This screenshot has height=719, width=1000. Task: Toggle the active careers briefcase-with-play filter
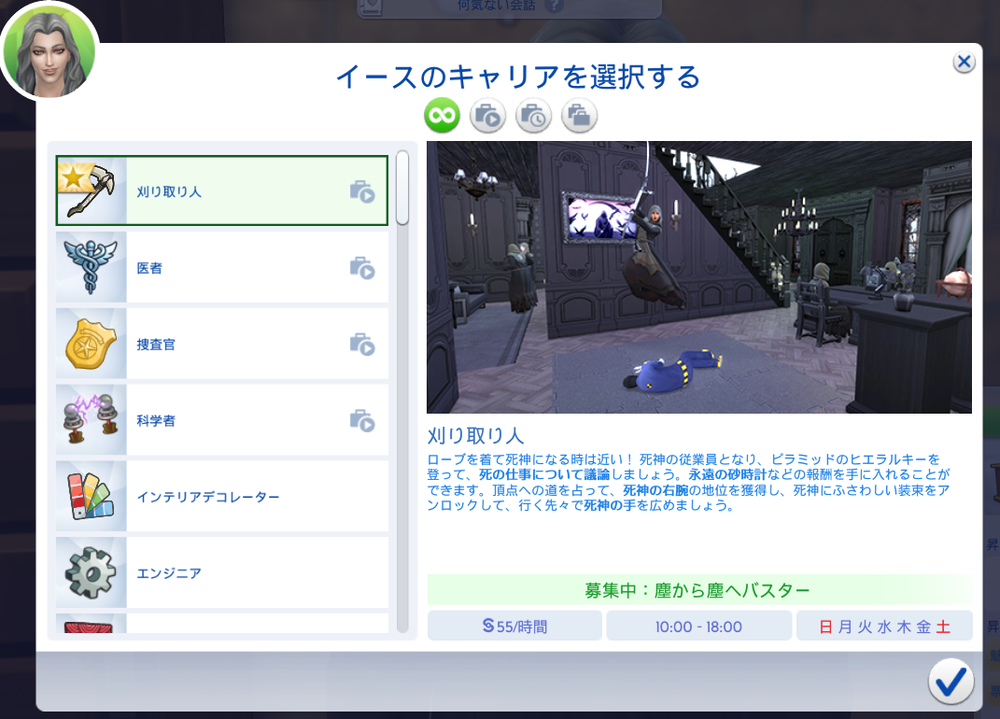(488, 115)
